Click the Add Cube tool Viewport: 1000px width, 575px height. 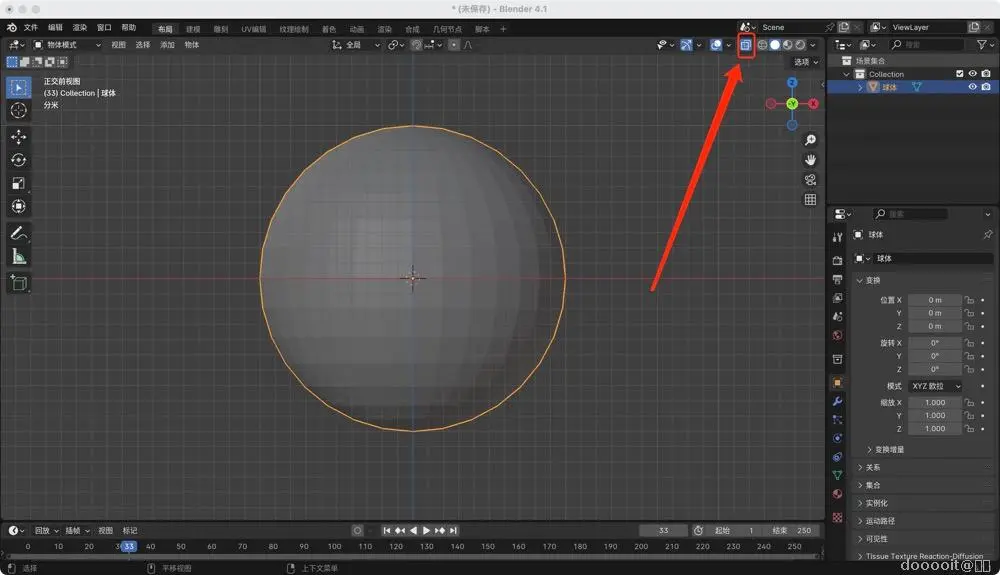point(18,283)
